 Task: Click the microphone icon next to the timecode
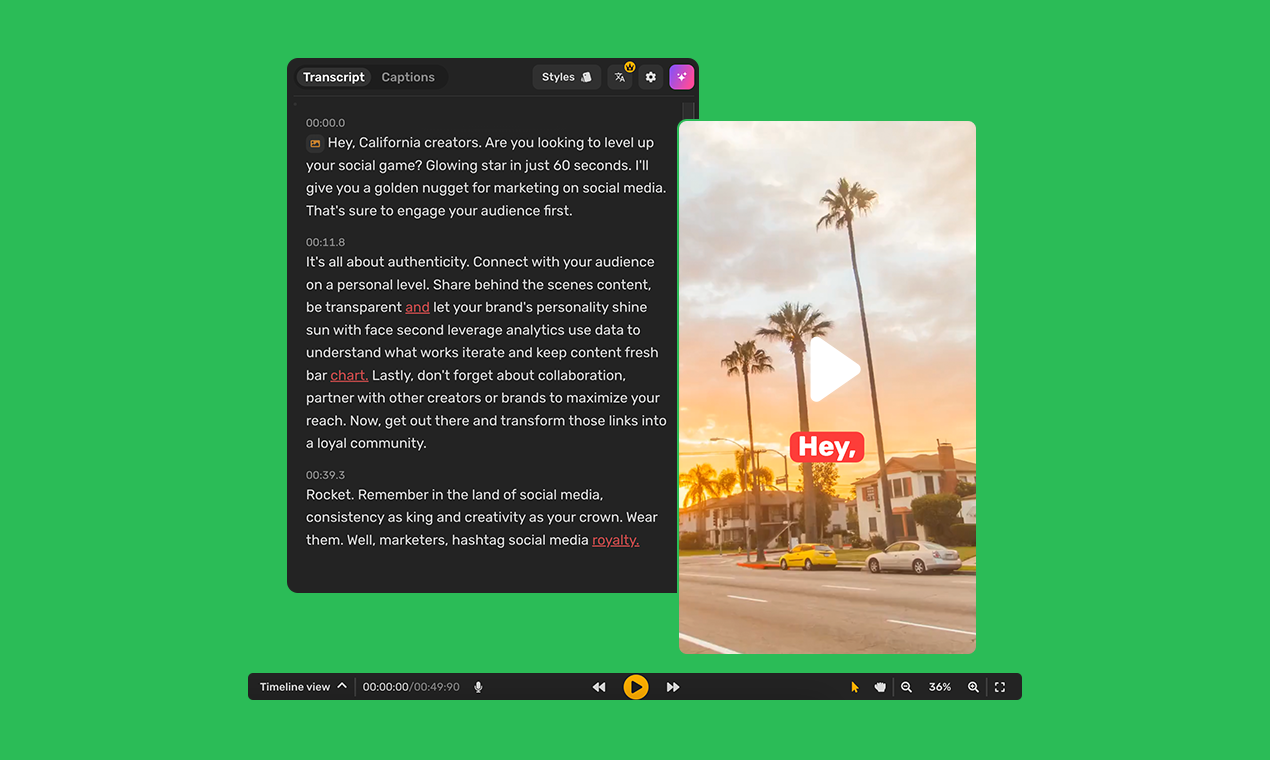478,686
